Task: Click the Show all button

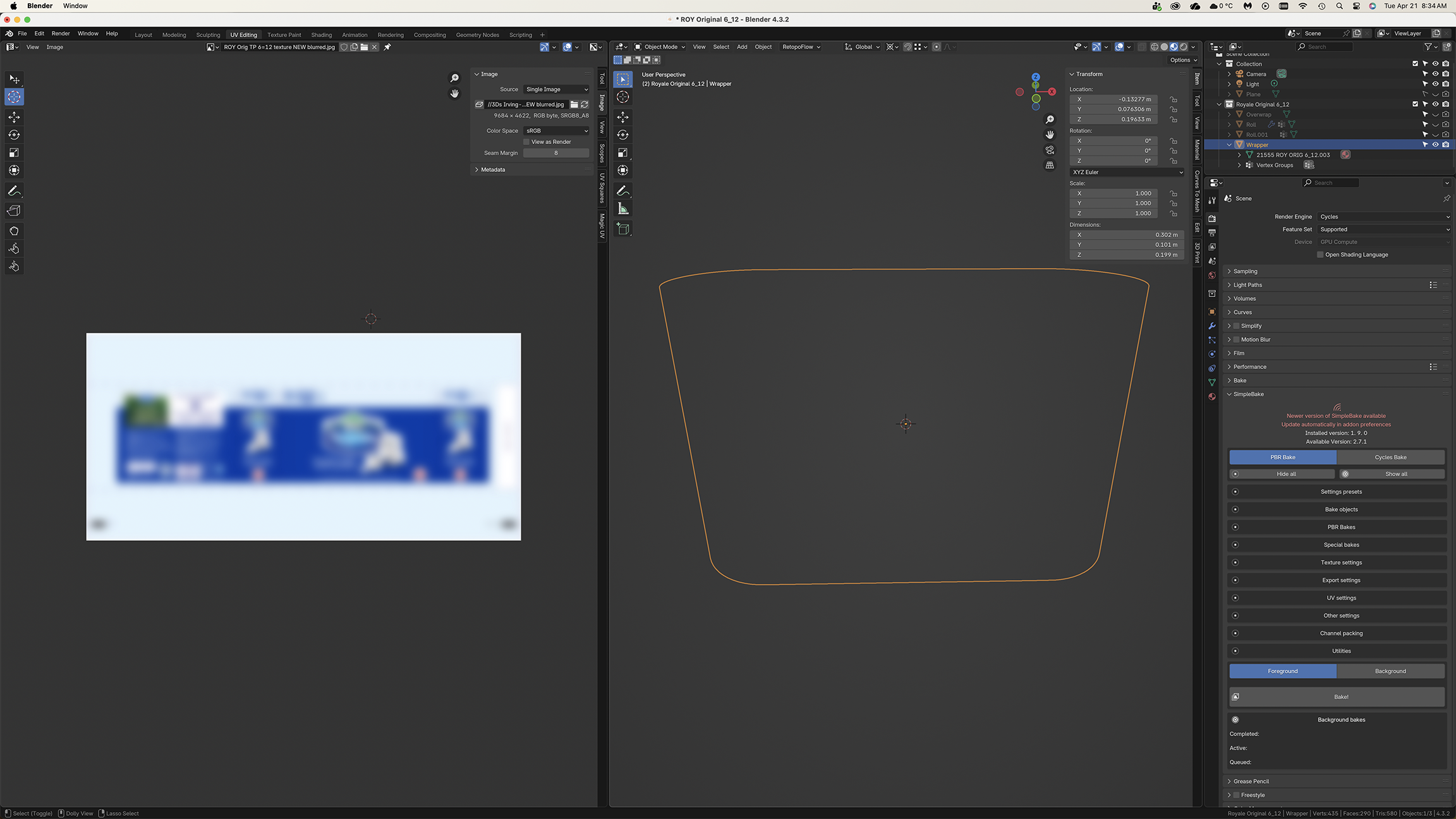Action: point(1392,474)
